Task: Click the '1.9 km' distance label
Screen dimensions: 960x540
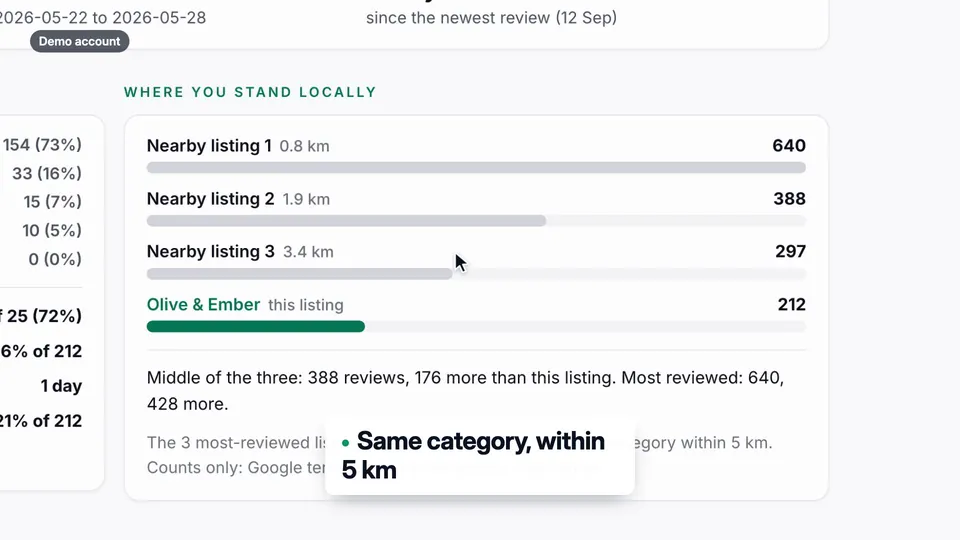Action: pos(306,200)
